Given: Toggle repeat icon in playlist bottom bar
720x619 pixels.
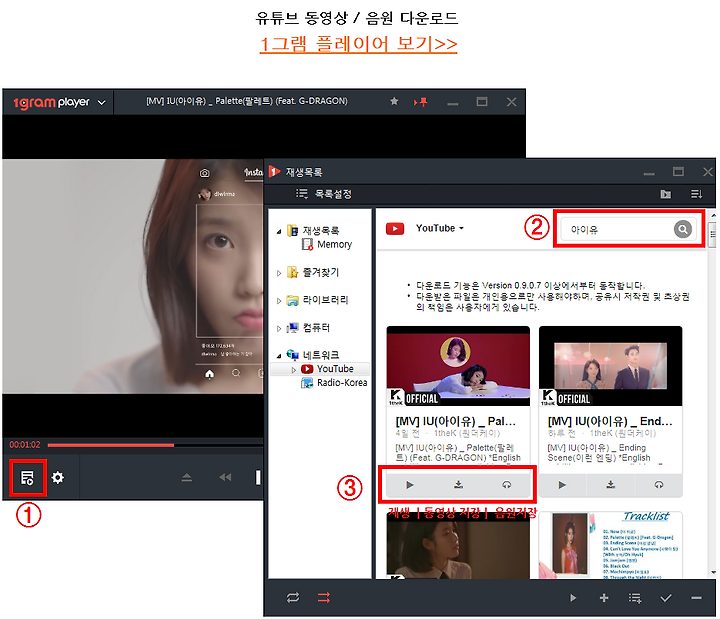Looking at the screenshot, I should point(293,597).
